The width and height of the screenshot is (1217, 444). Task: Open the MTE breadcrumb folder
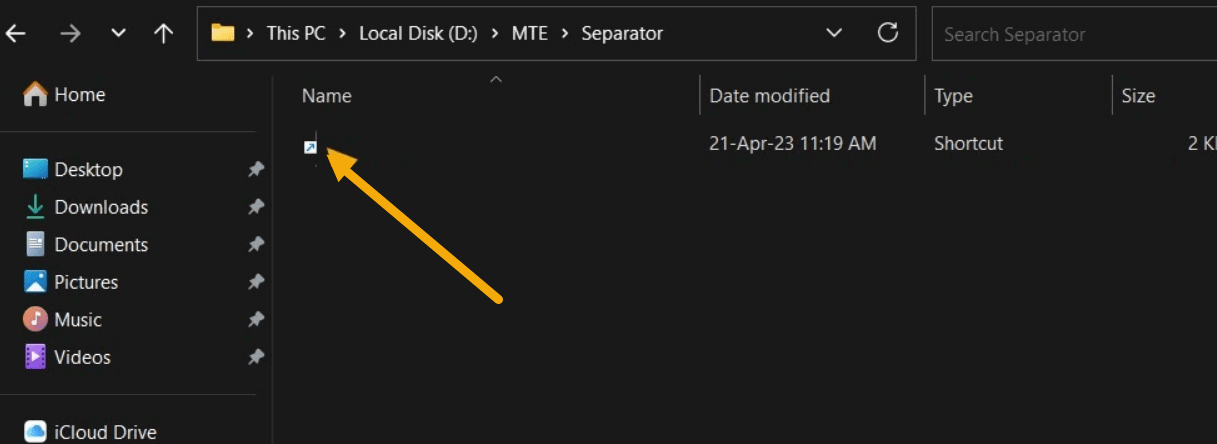click(x=528, y=33)
